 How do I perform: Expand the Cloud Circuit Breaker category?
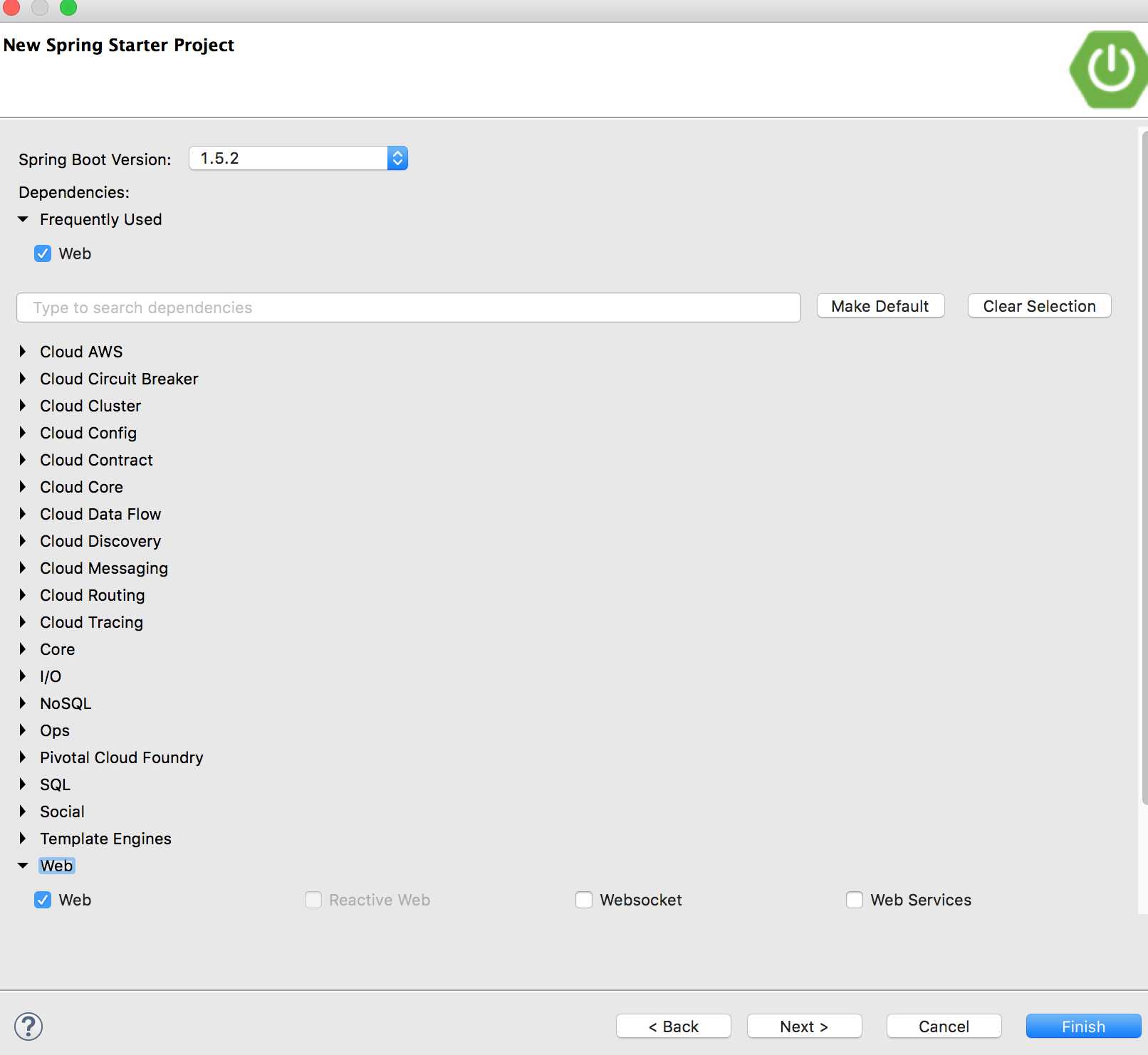pyautogui.click(x=23, y=379)
